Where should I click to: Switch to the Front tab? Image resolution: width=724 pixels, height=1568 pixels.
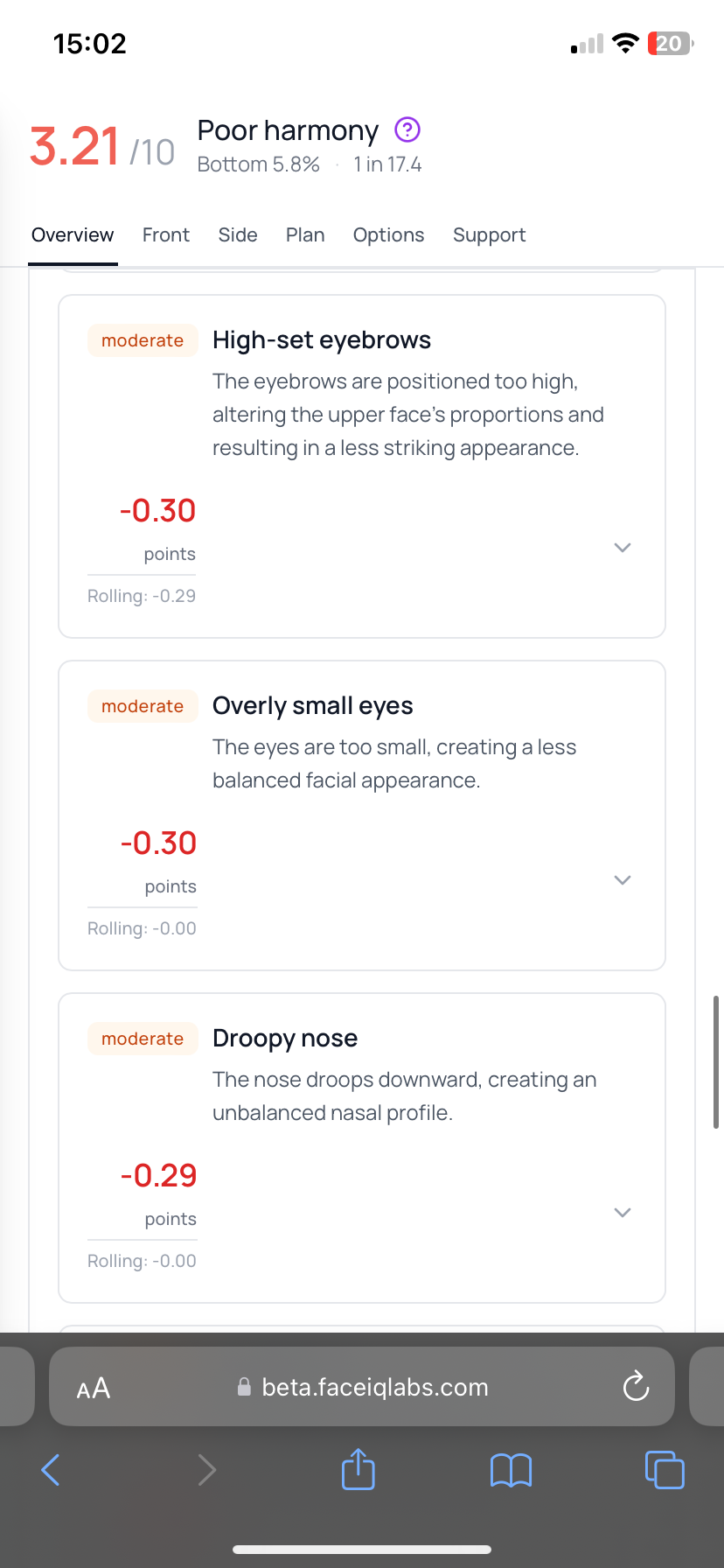(x=166, y=235)
